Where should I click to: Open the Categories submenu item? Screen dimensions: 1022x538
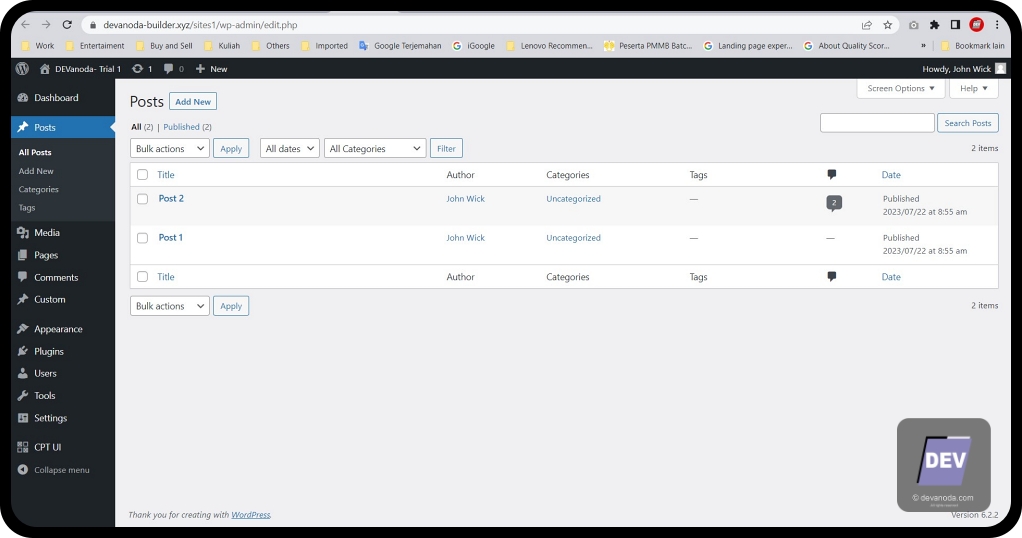click(38, 189)
